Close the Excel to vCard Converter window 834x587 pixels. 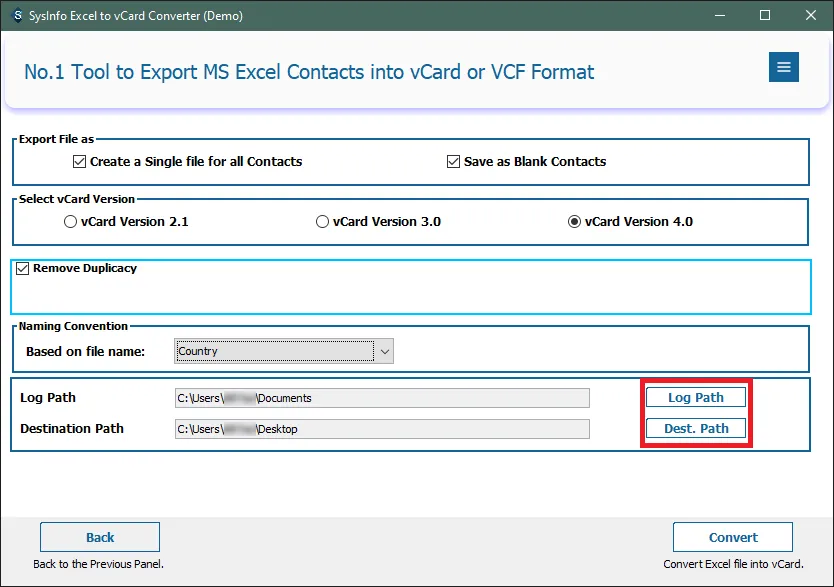[x=810, y=16]
